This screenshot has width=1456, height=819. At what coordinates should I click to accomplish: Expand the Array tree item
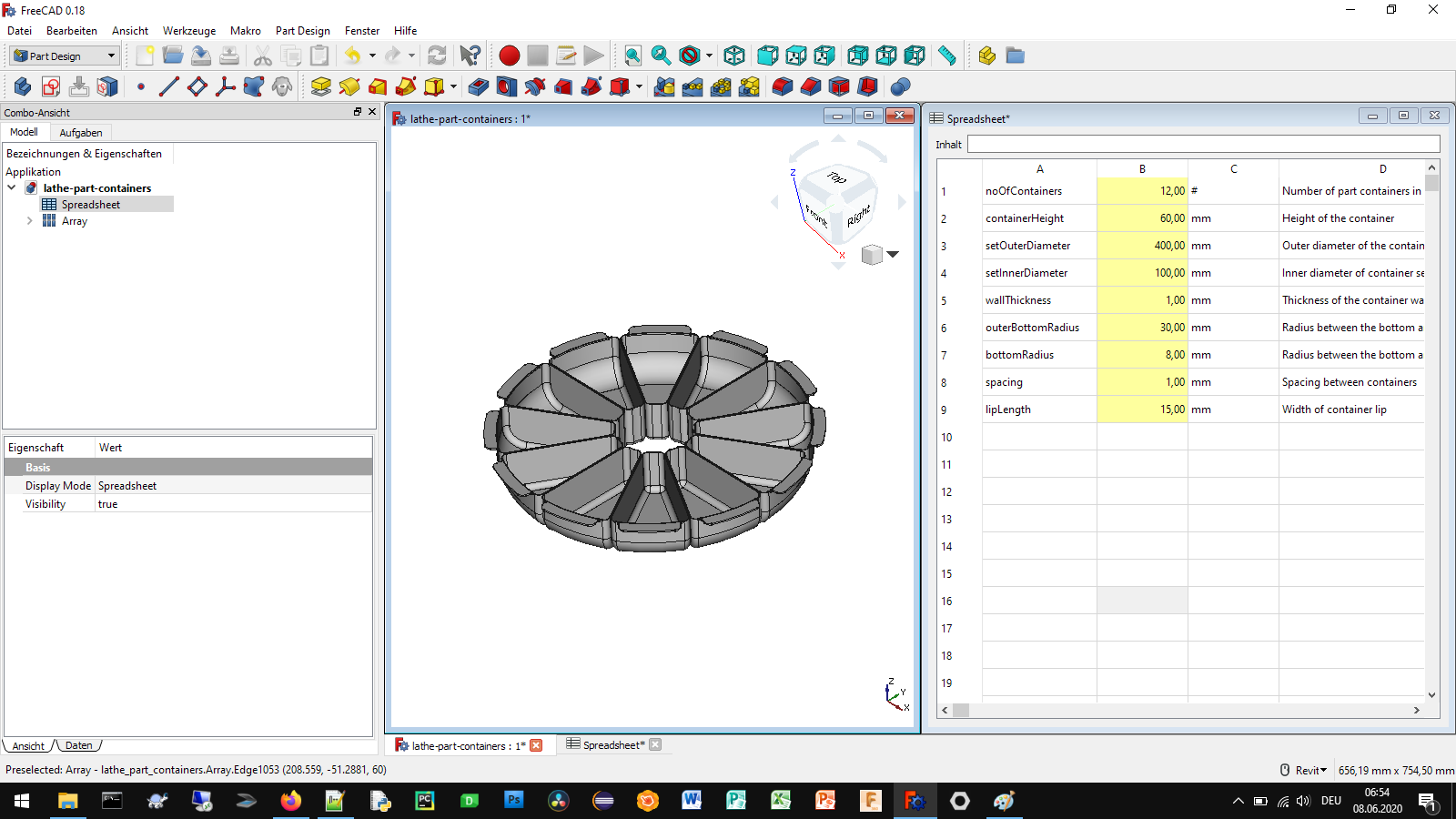click(x=29, y=221)
